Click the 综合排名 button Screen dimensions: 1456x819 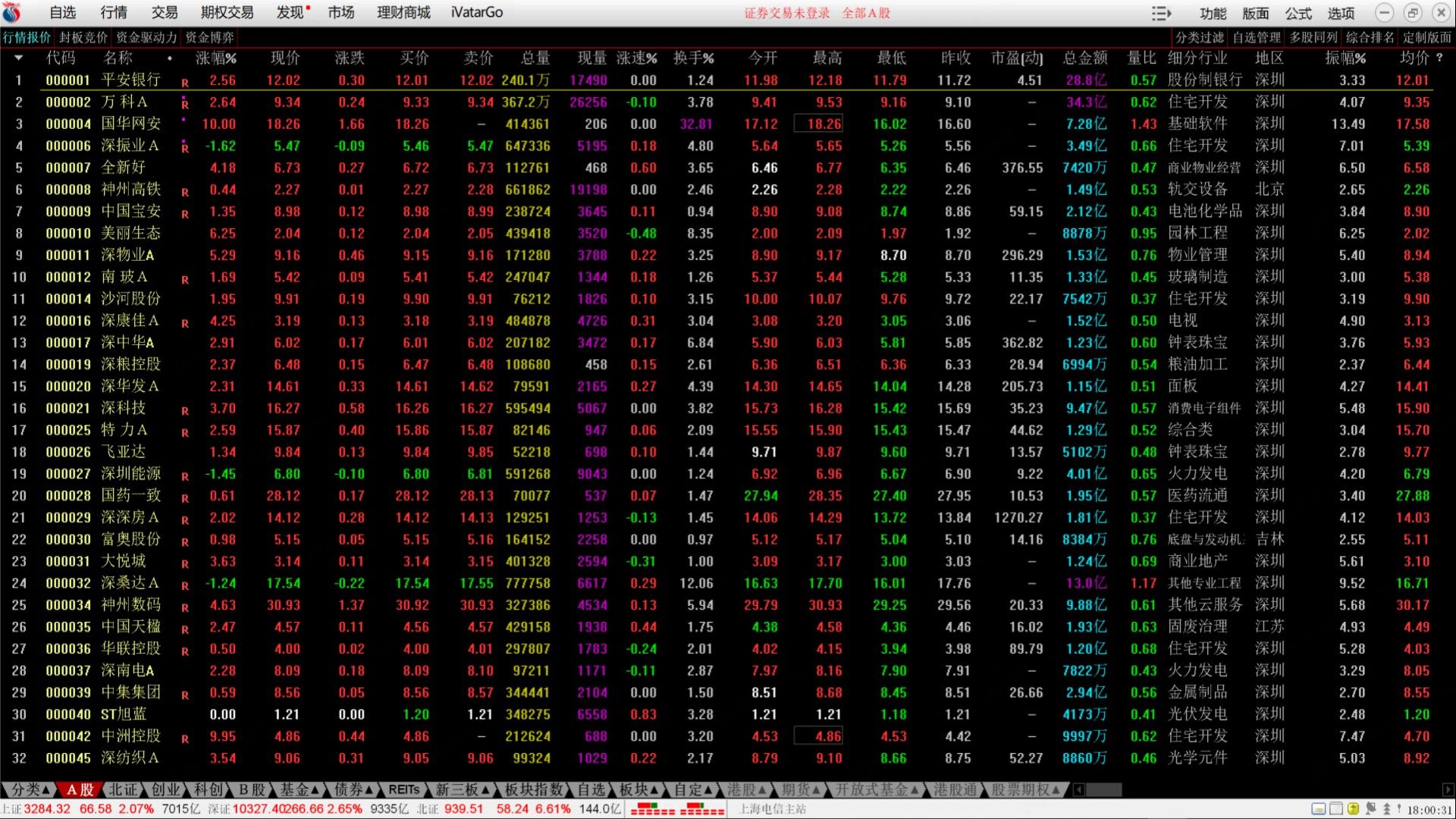[1370, 37]
